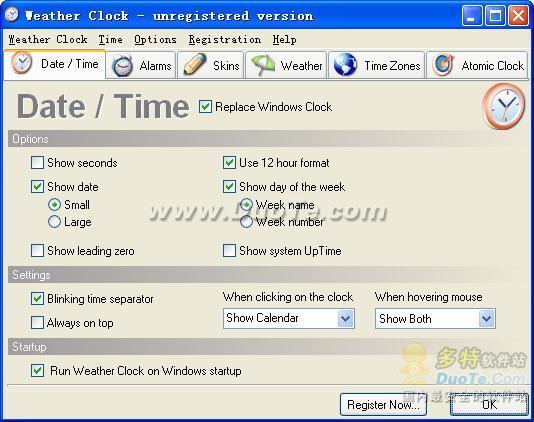Close the Weather Clock window

(518, 15)
